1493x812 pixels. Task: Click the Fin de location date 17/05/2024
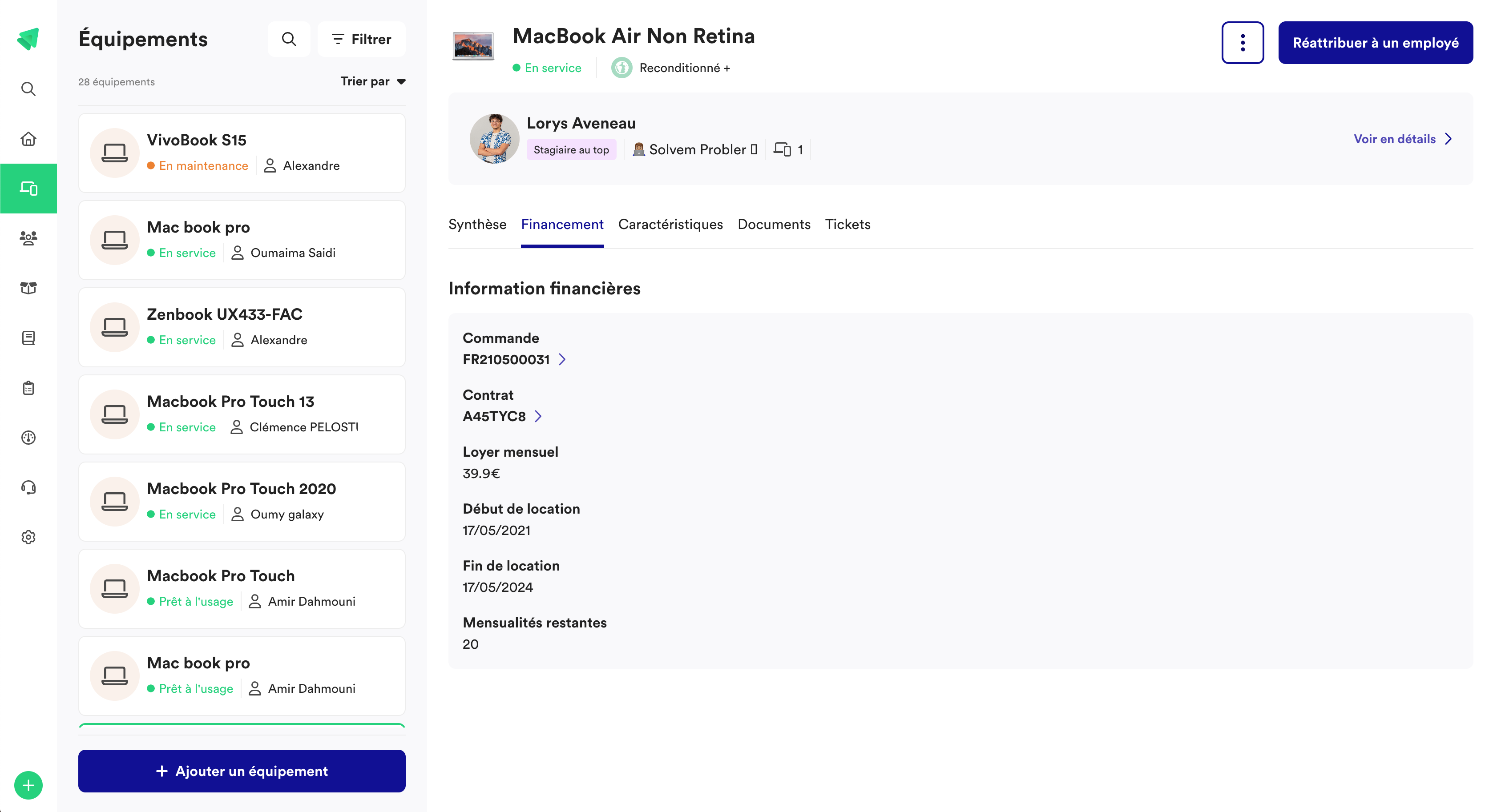coord(497,587)
